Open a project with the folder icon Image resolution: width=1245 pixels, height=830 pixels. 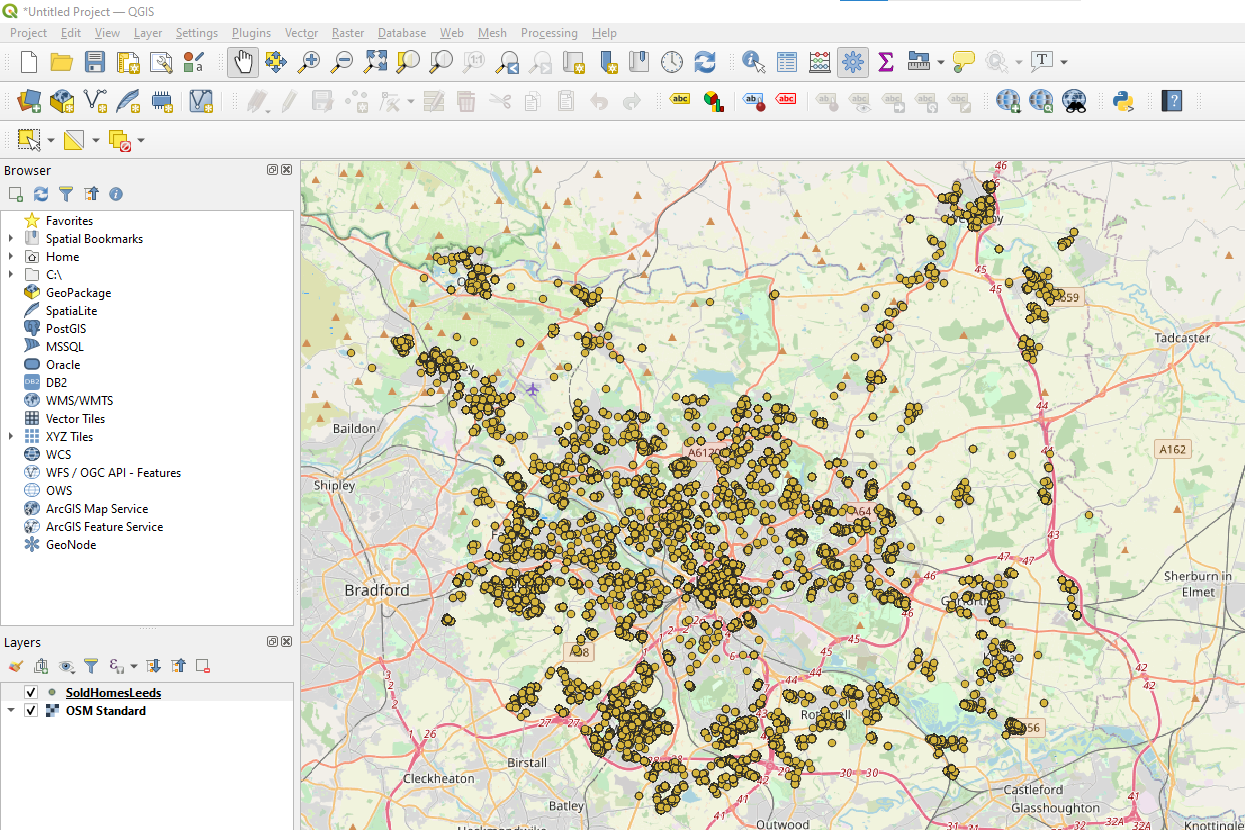click(x=62, y=62)
